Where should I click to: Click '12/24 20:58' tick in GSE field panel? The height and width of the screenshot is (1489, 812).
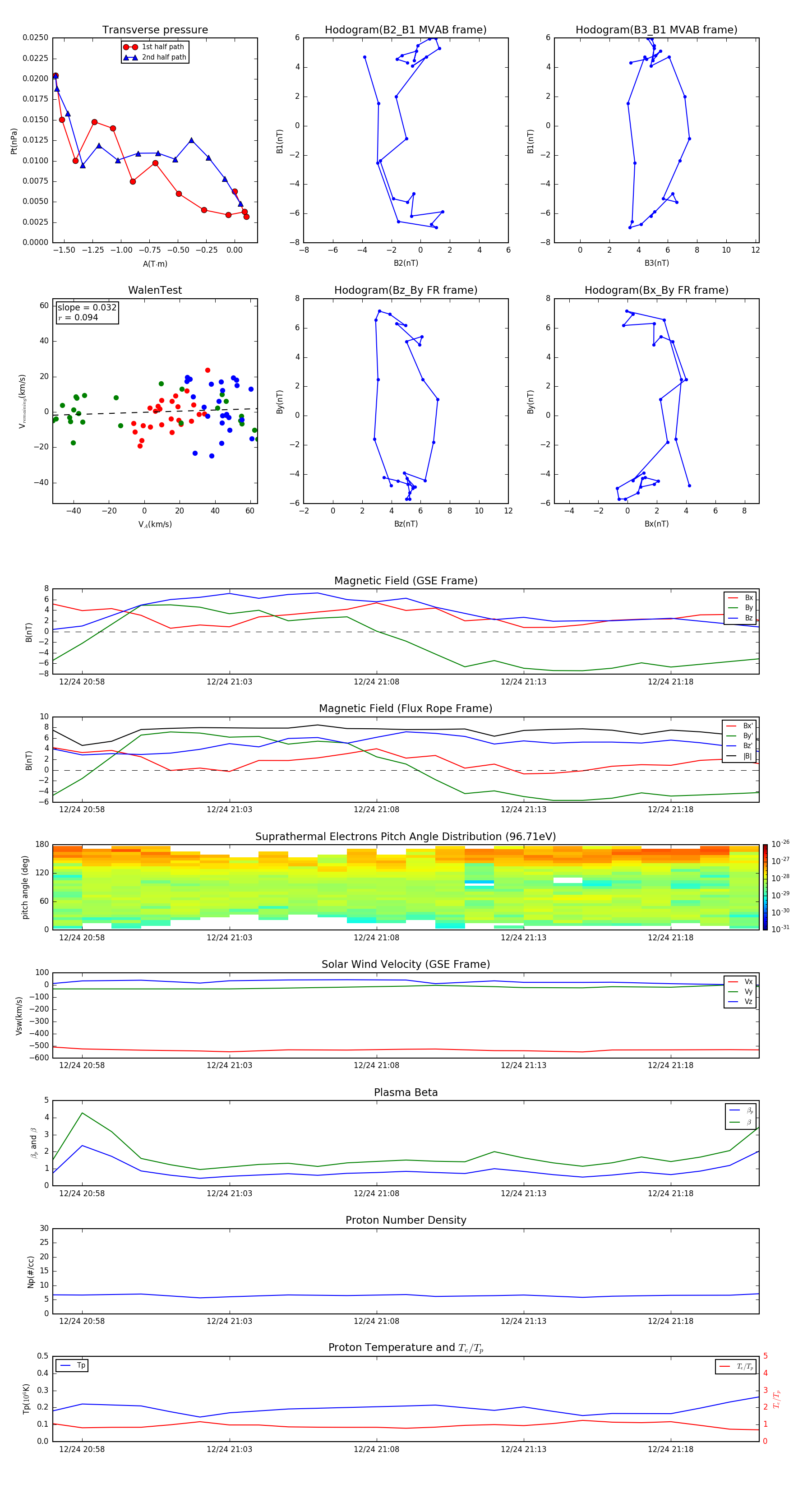pos(82,682)
